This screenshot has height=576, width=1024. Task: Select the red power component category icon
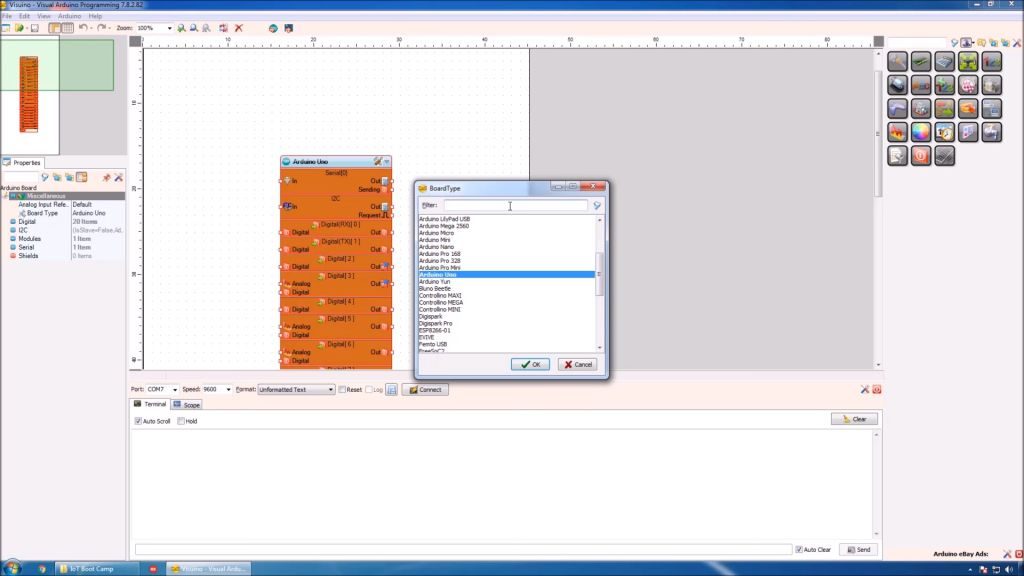(x=921, y=155)
